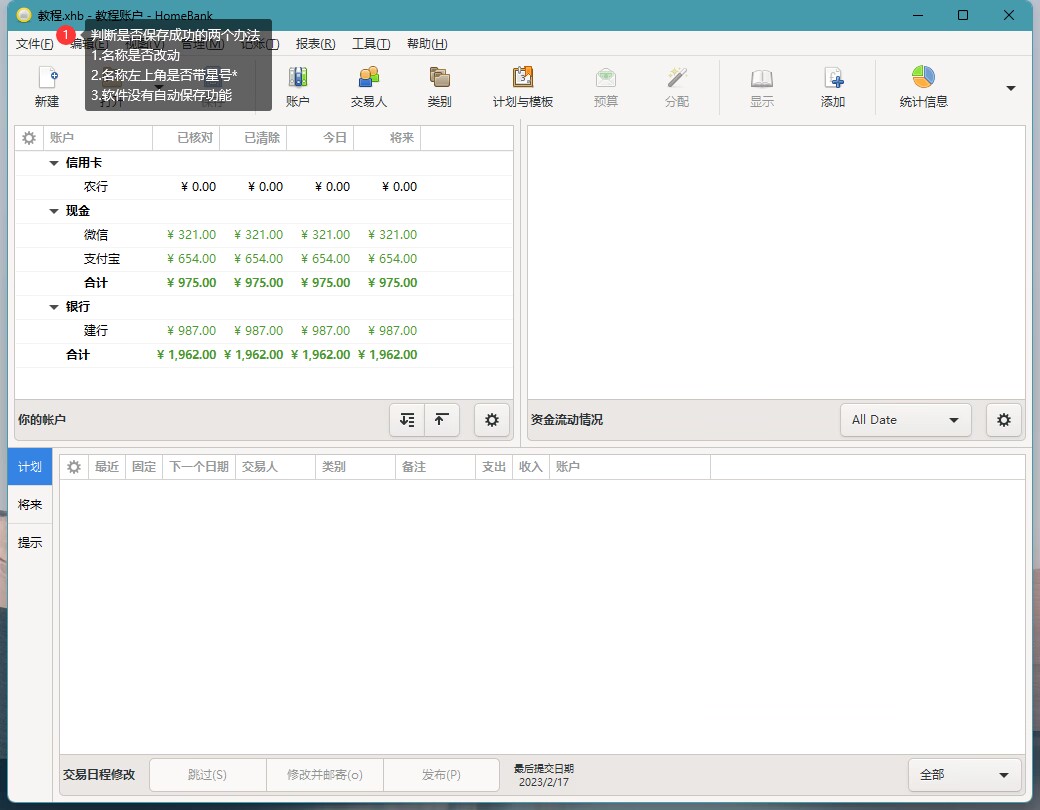
Task: Click the expand-all button in accounts panel
Action: pos(407,421)
